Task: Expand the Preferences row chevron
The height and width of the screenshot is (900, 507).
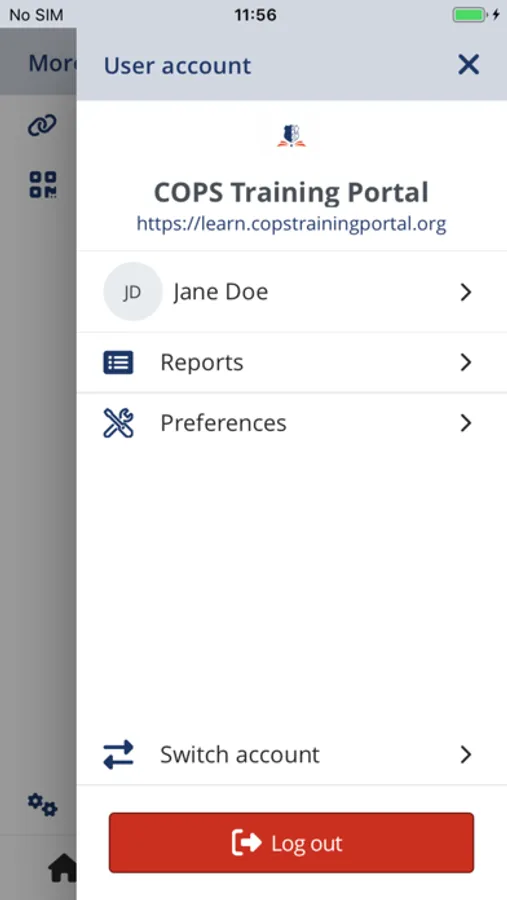Action: tap(466, 423)
